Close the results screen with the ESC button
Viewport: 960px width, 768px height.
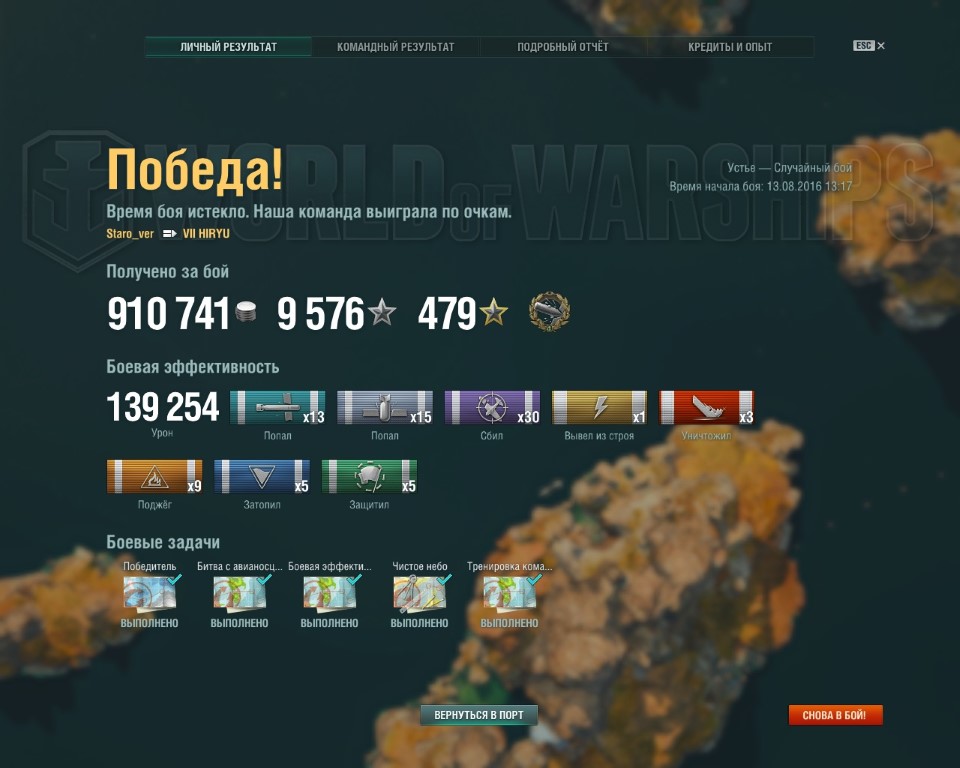(x=869, y=46)
